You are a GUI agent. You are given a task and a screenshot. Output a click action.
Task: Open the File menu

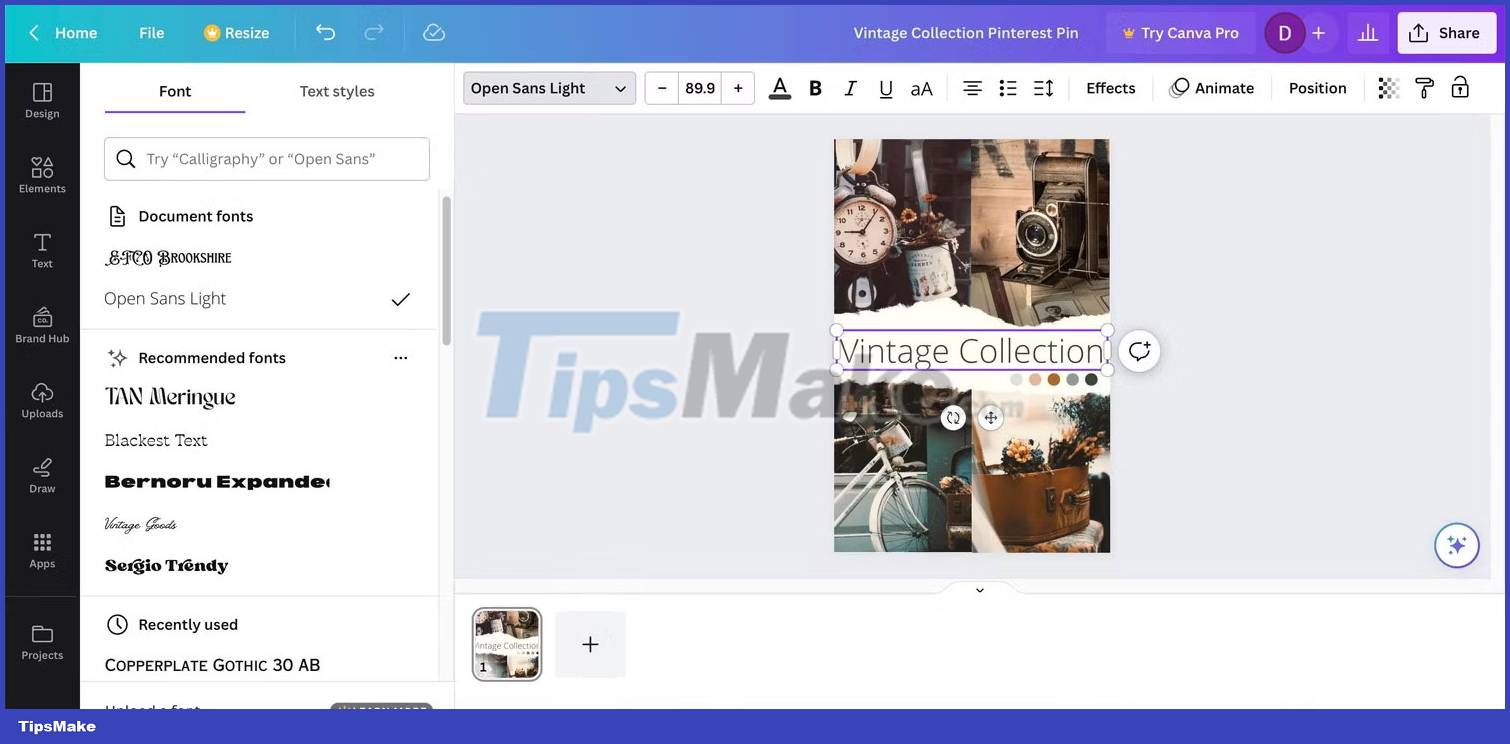[x=151, y=31]
